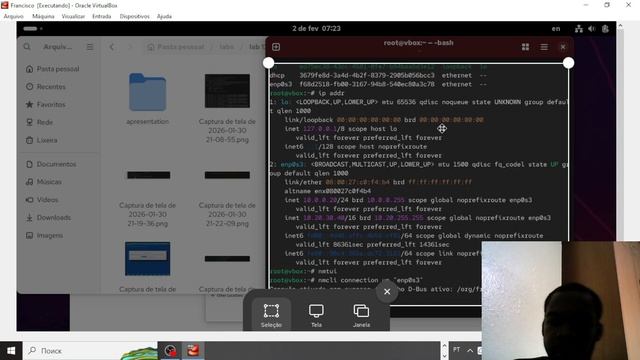
Task: Open the VirtualBox Arquivo menu
Action: coord(13,16)
